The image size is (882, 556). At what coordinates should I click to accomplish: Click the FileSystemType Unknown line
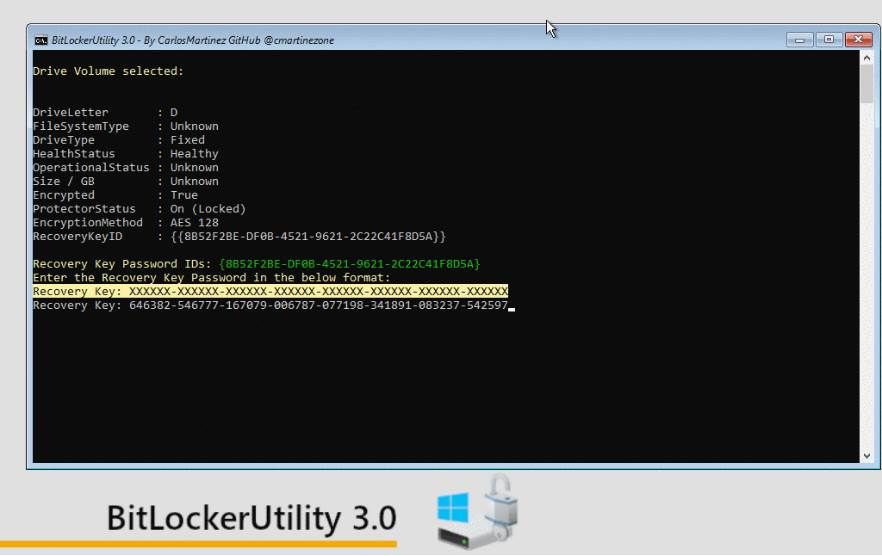pos(125,126)
